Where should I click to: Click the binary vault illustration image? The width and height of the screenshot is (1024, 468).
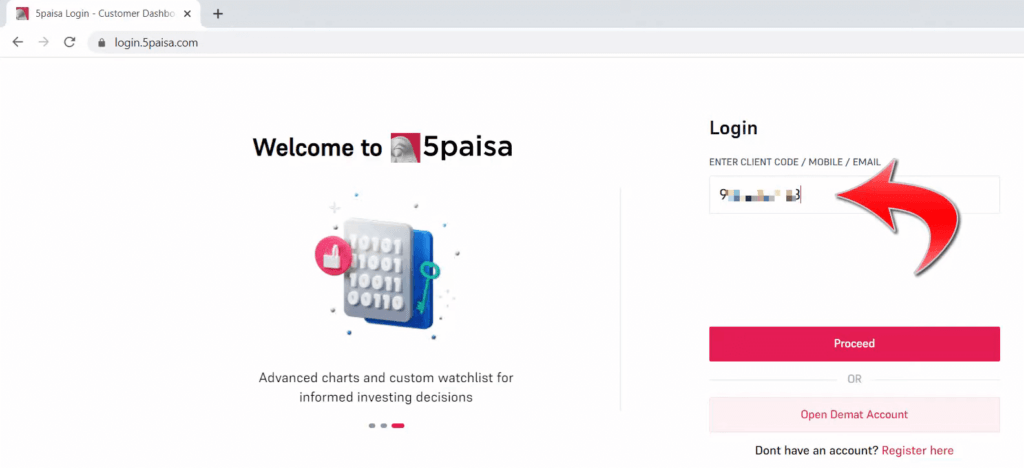pos(387,268)
